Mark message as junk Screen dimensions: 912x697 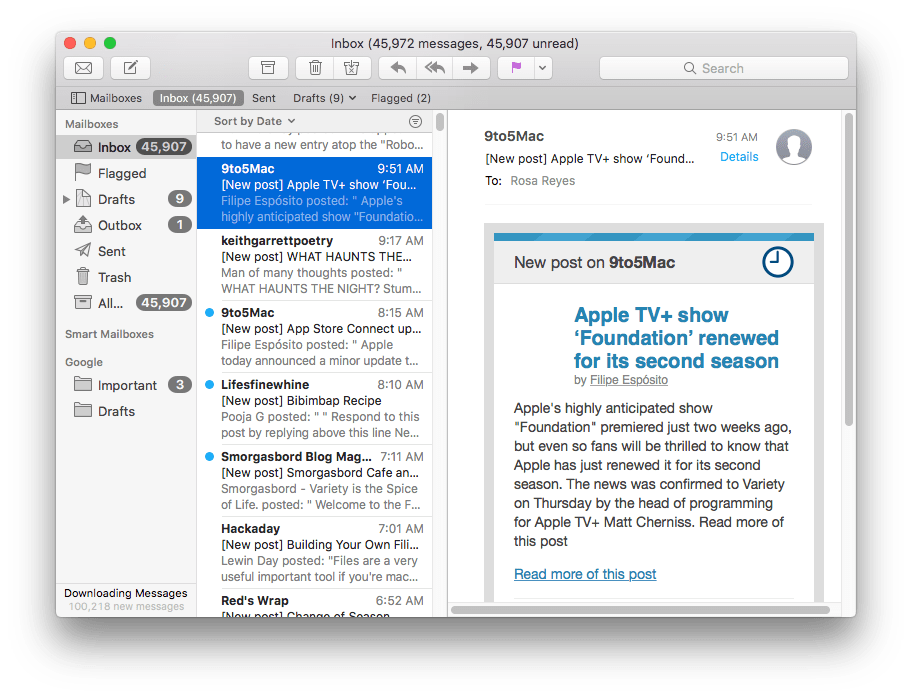[350, 68]
